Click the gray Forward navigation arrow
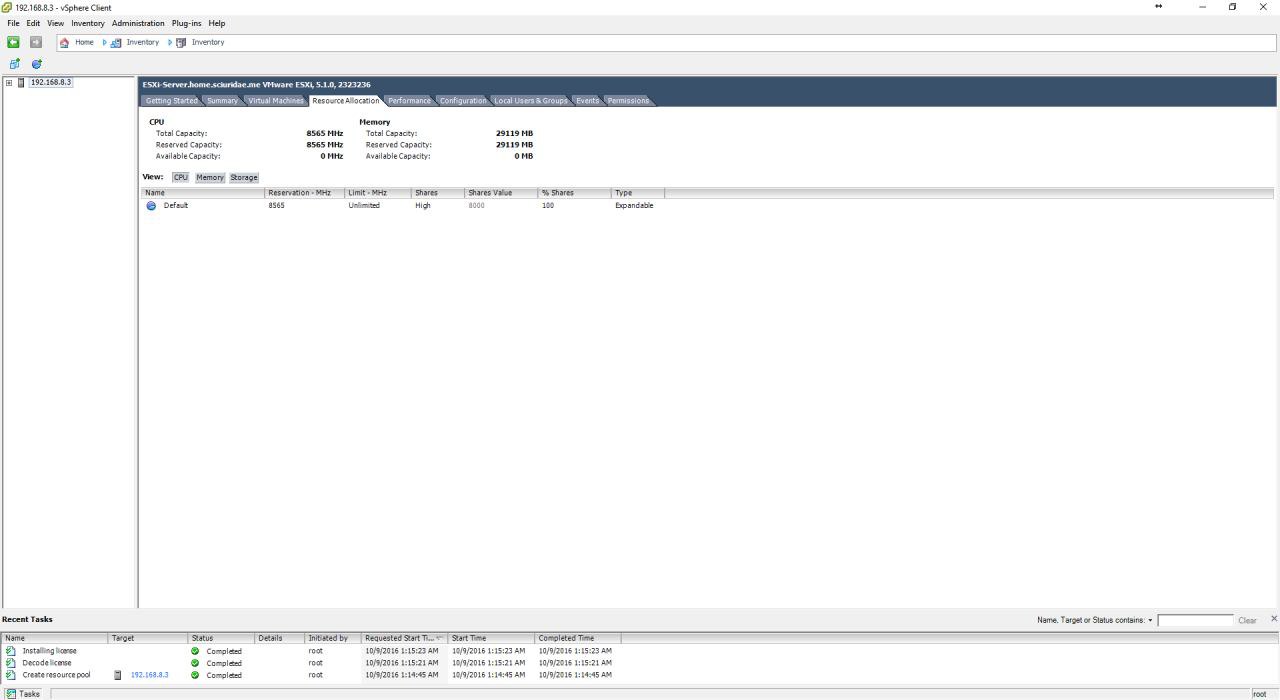Viewport: 1280px width, 700px height. [x=36, y=42]
